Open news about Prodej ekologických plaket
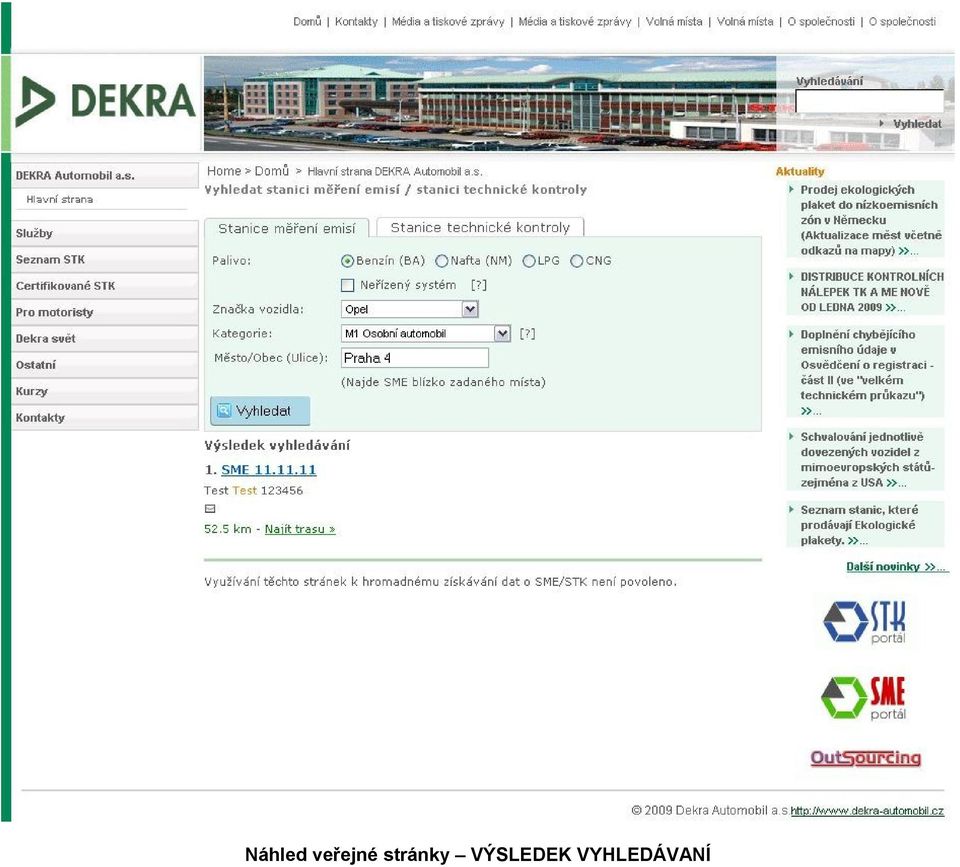The image size is (960, 867). point(870,220)
